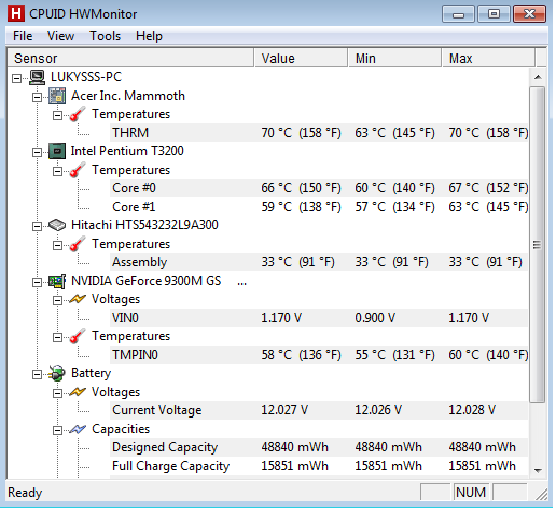Click the Value column header
This screenshot has width=553, height=509.
301,58
